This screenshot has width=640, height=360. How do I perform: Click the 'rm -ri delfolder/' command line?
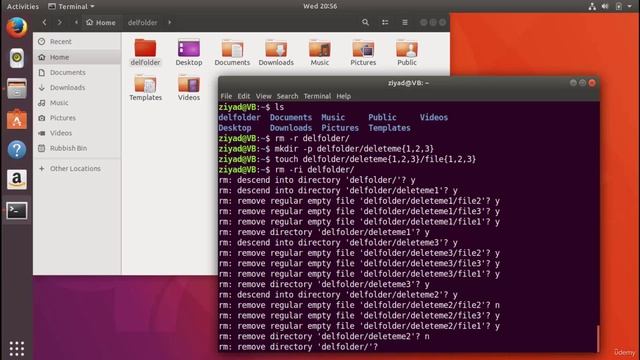pos(286,170)
